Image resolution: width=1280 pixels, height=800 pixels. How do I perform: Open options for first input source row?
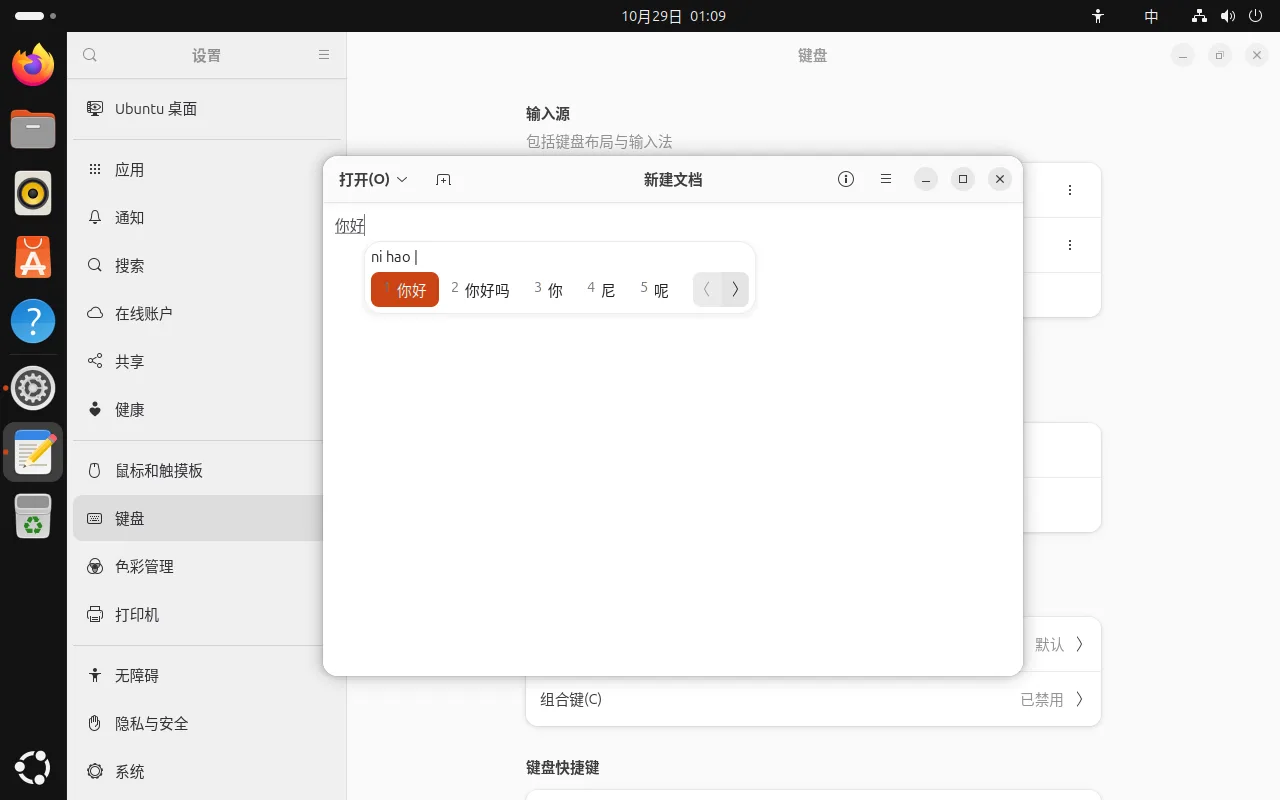pyautogui.click(x=1070, y=190)
